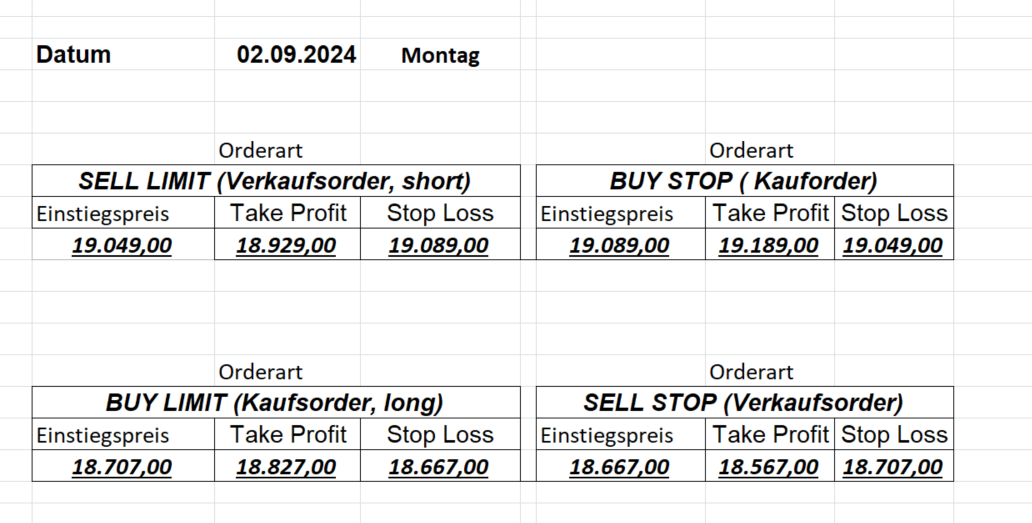Image resolution: width=1032 pixels, height=523 pixels.
Task: Select SELL LIMIT stop loss value 19.089,00
Action: click(x=438, y=245)
